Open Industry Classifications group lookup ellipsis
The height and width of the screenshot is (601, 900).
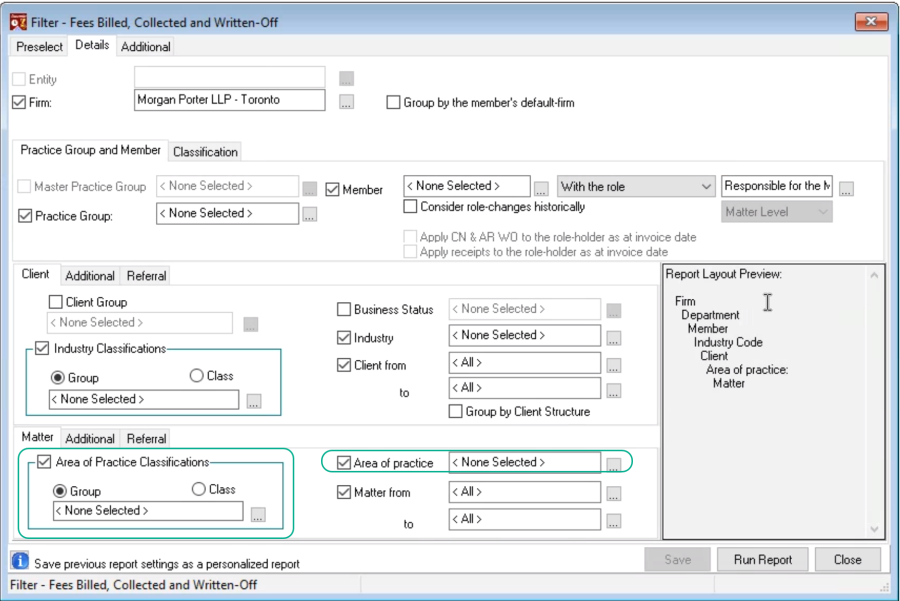click(254, 401)
